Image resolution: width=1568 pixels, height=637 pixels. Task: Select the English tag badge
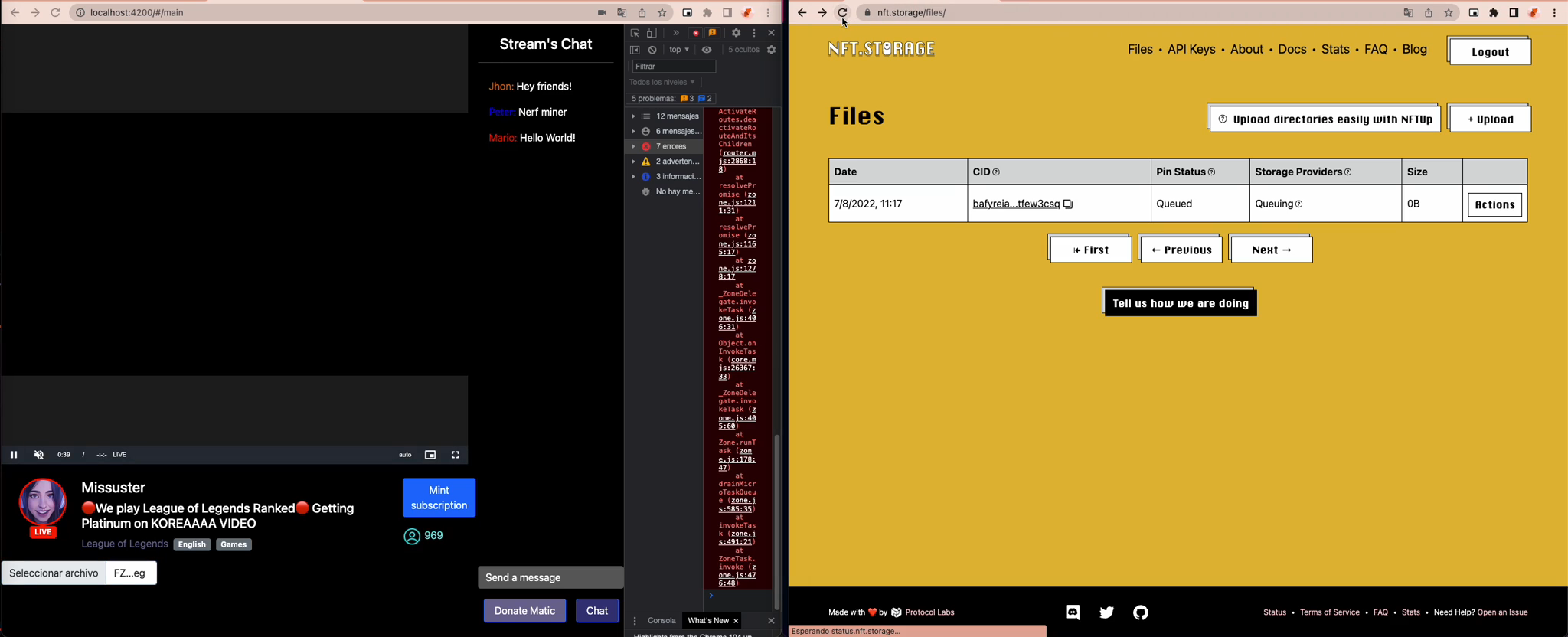pyautogui.click(x=192, y=545)
